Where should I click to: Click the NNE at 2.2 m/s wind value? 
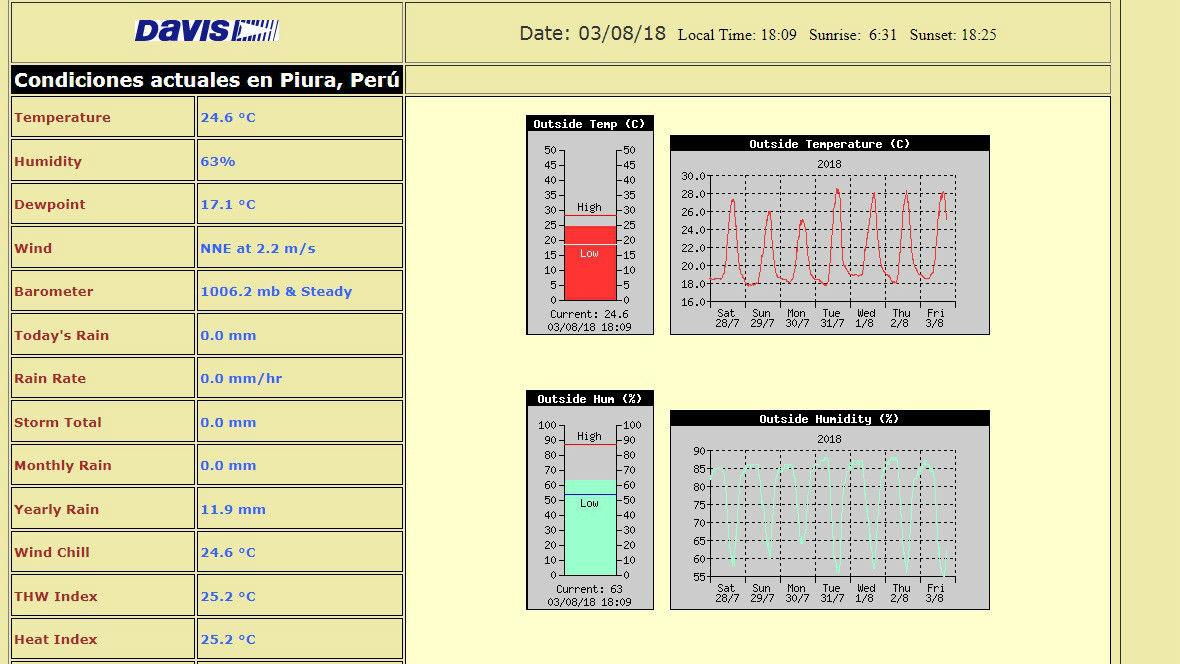point(258,248)
